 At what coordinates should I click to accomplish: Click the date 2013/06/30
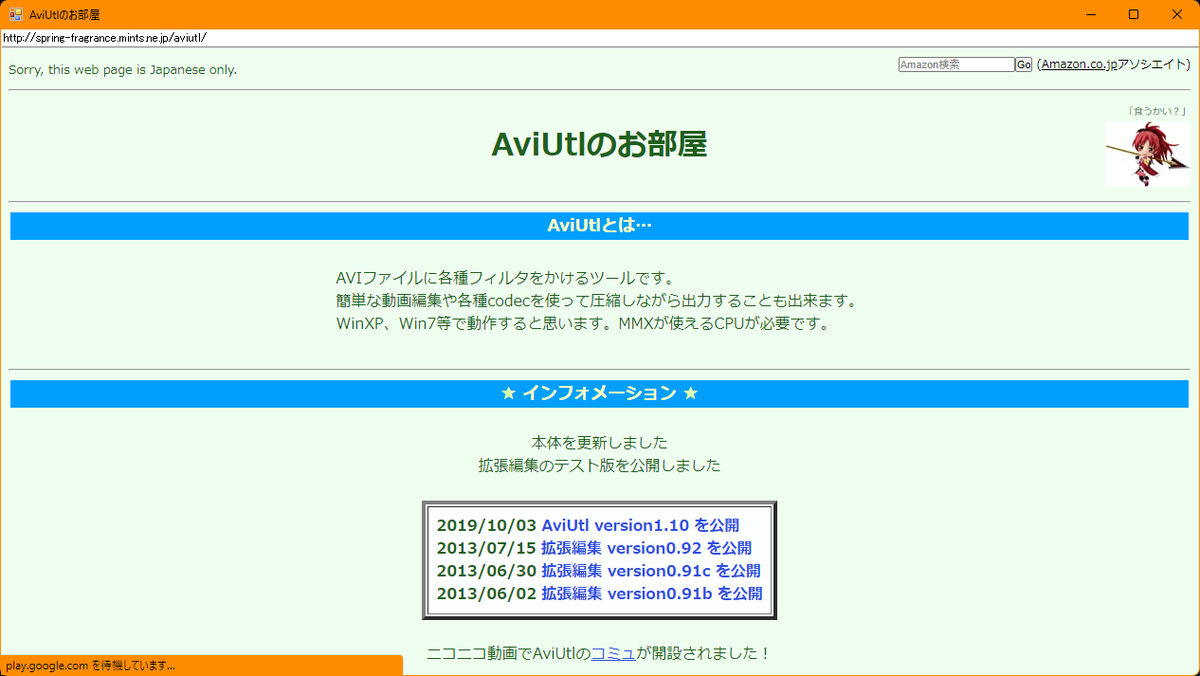tap(487, 571)
